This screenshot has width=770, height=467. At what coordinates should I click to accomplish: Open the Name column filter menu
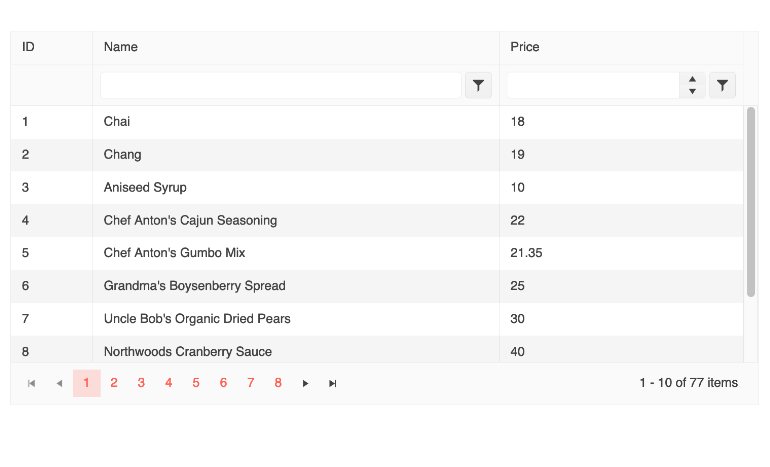[478, 85]
